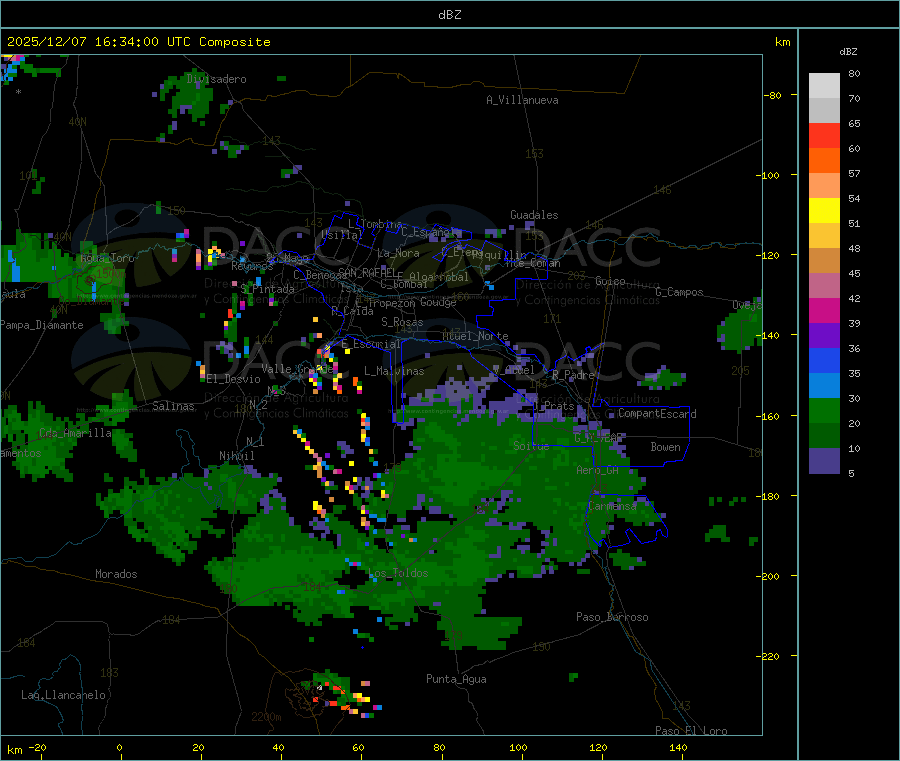The height and width of the screenshot is (761, 900).
Task: Click the Atuel_Norte place label
Action: click(475, 336)
